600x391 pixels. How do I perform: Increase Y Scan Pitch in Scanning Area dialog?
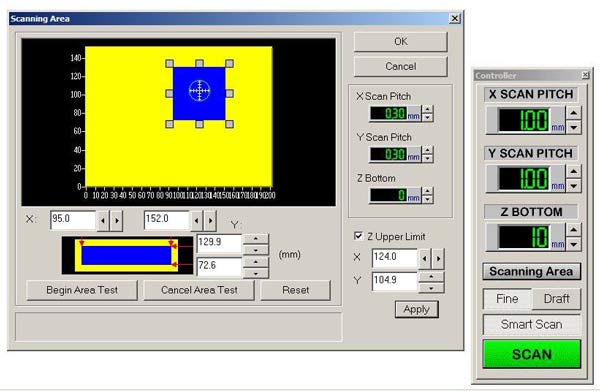click(427, 150)
